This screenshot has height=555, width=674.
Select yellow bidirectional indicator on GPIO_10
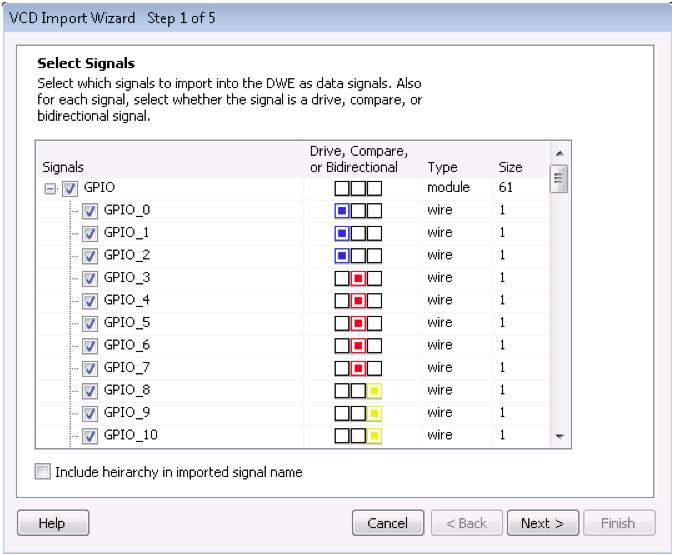[x=376, y=435]
